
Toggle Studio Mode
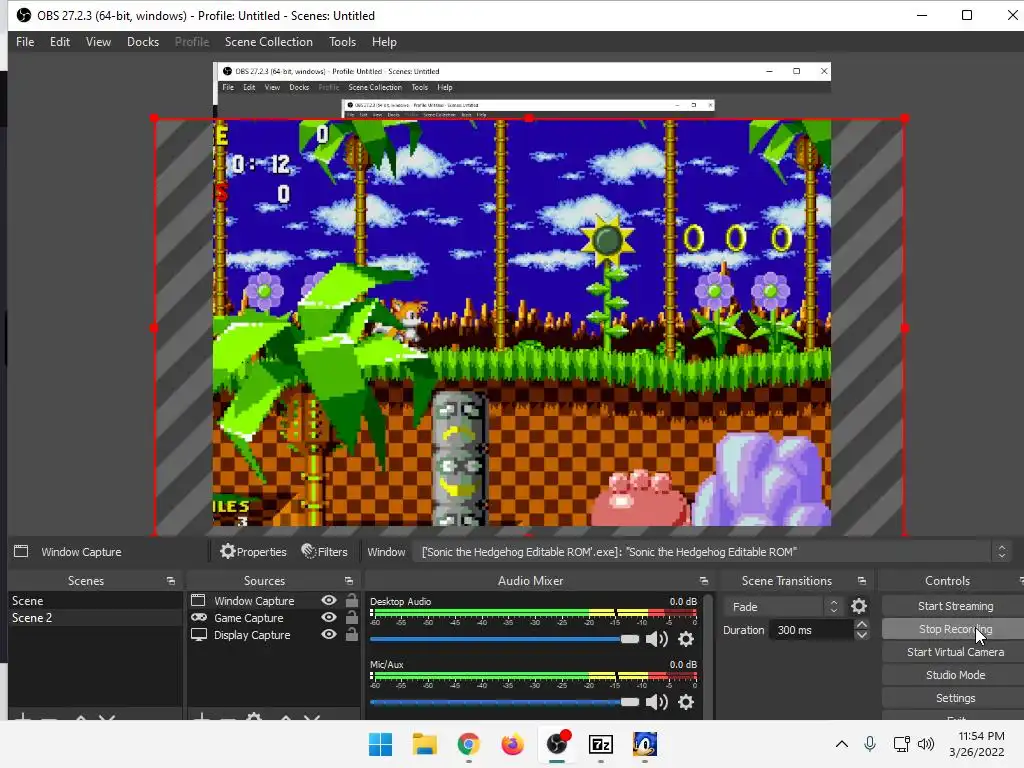(955, 675)
